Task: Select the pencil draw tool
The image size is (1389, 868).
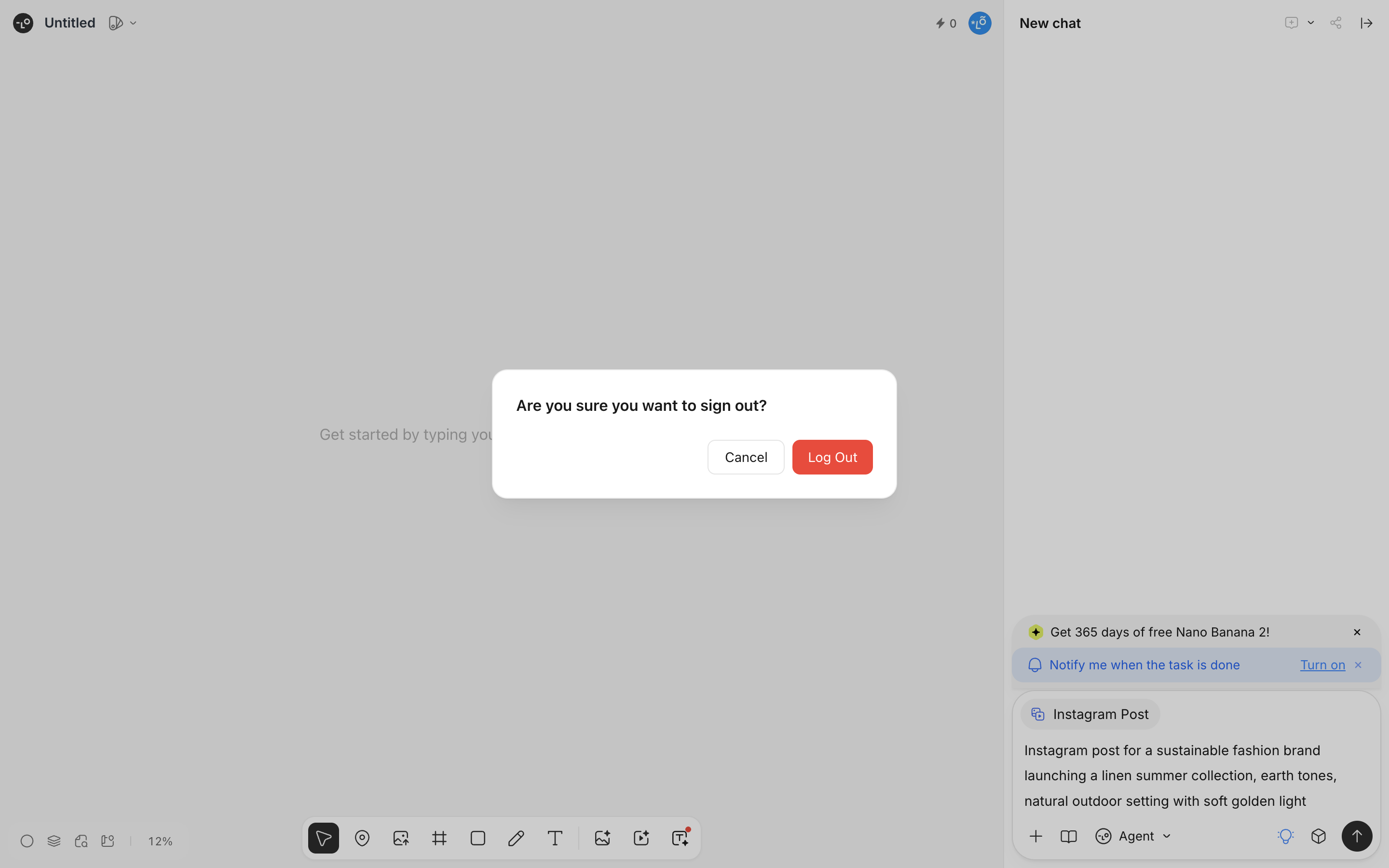Action: pos(516,838)
